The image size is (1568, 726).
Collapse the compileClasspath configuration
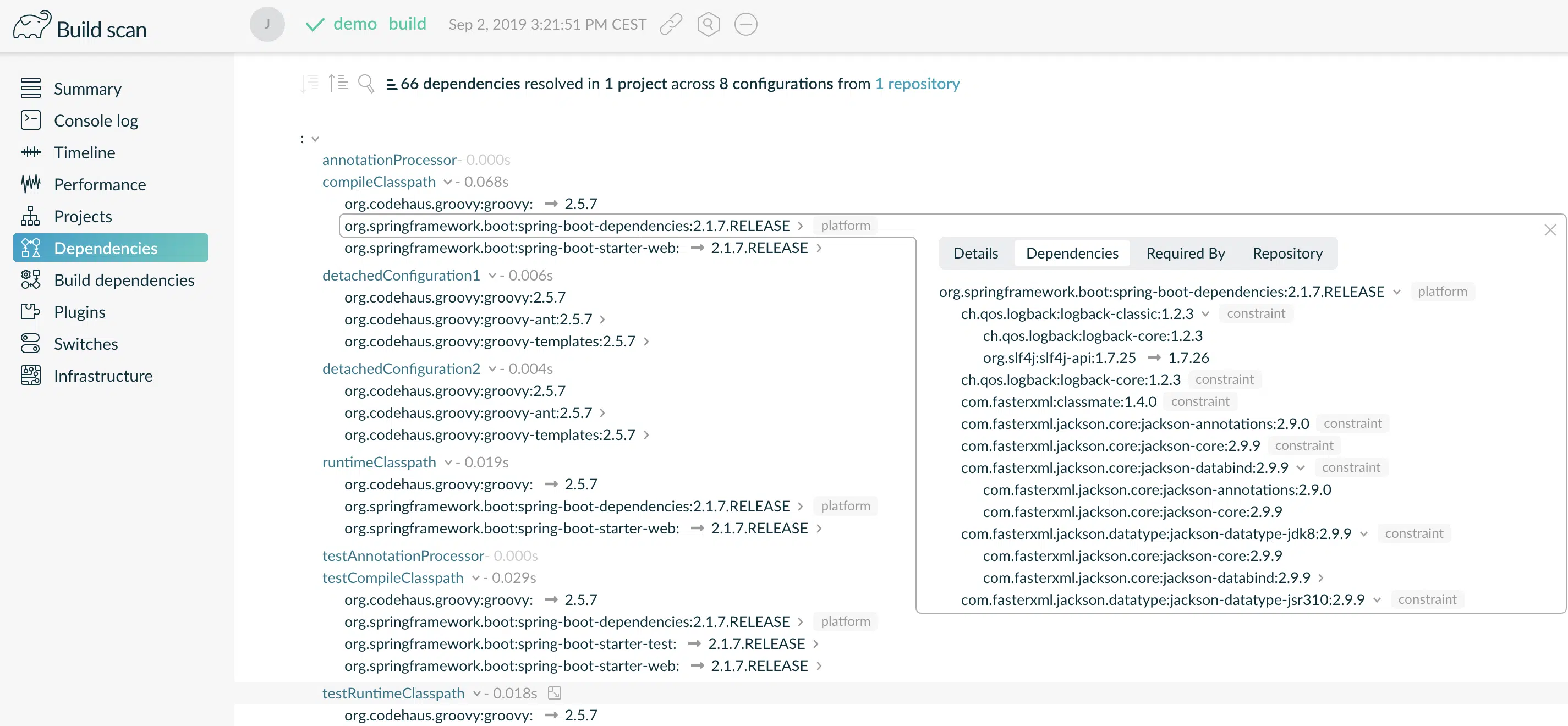click(x=448, y=182)
